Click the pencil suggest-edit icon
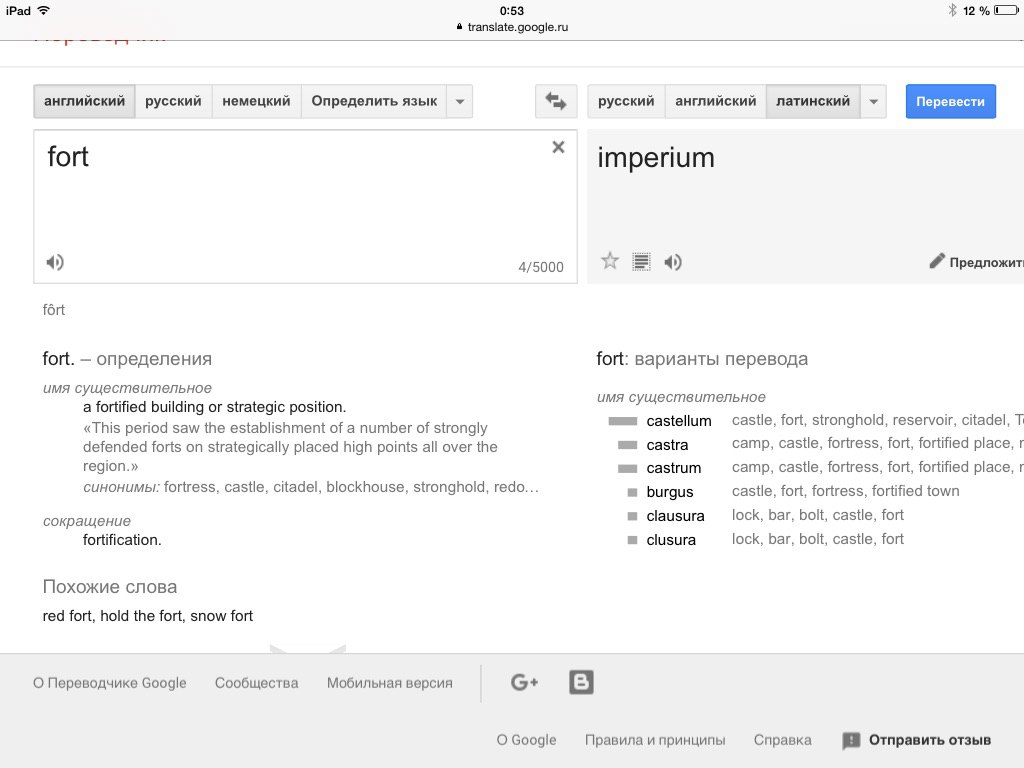Image resolution: width=1024 pixels, height=768 pixels. point(937,261)
